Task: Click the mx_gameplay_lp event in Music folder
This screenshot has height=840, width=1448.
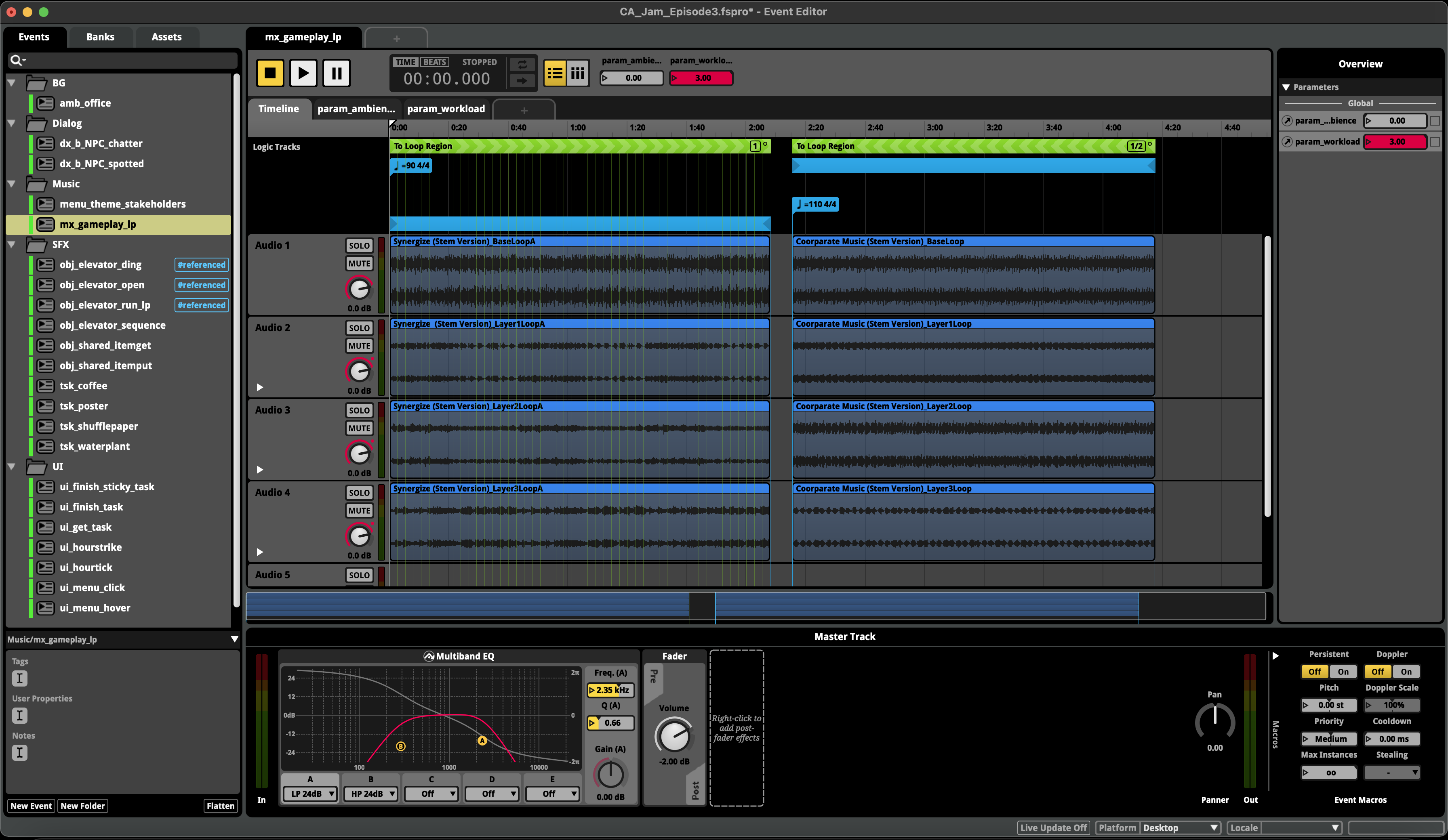Action: tap(97, 224)
